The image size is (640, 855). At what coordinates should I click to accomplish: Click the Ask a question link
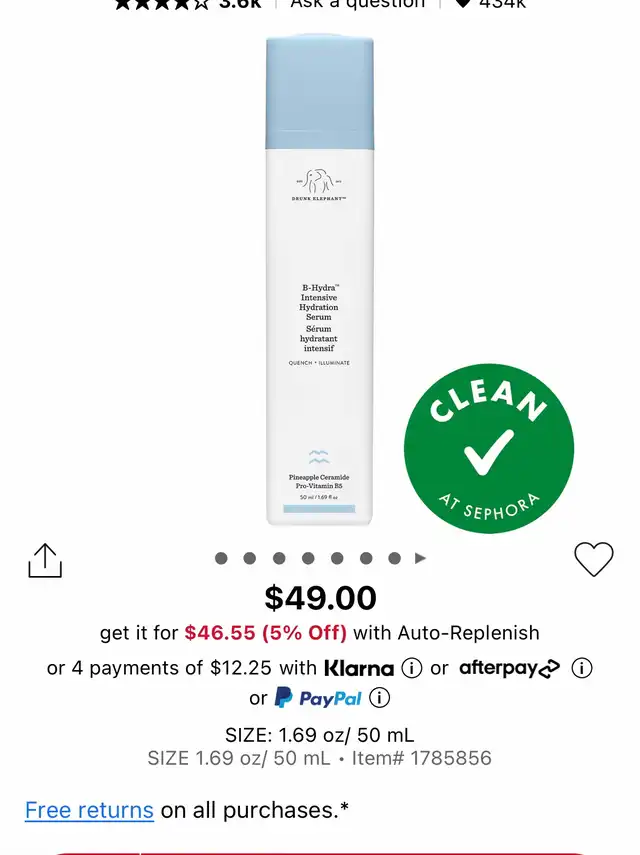pyautogui.click(x=358, y=4)
